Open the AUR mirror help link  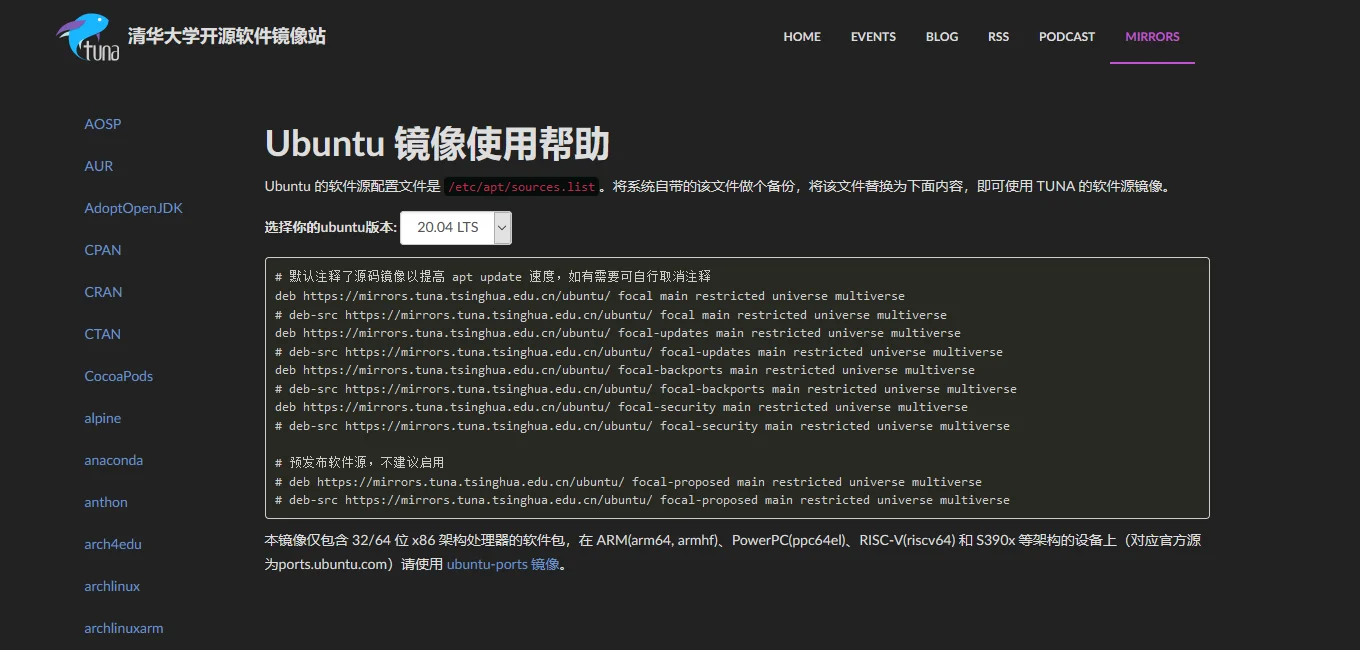coord(99,166)
